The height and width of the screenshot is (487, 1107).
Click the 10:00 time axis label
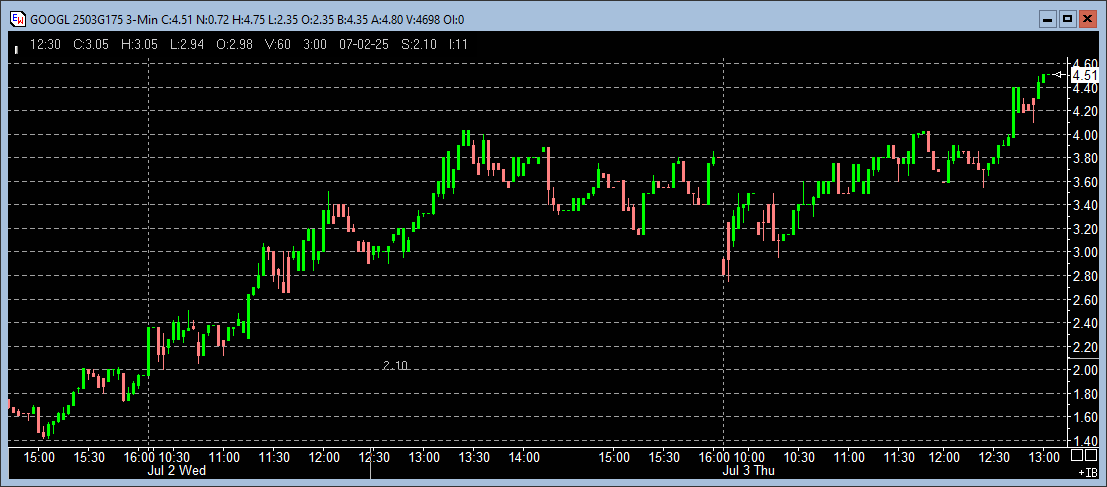tap(747, 457)
